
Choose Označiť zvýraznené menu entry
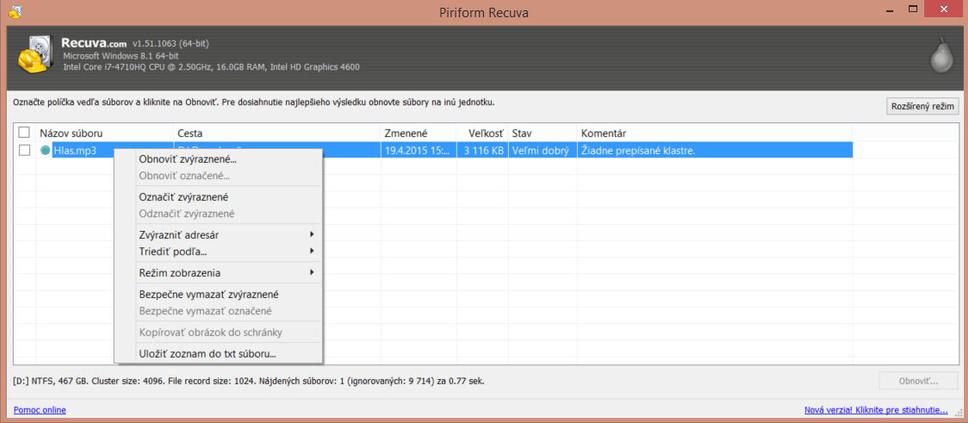(x=219, y=197)
